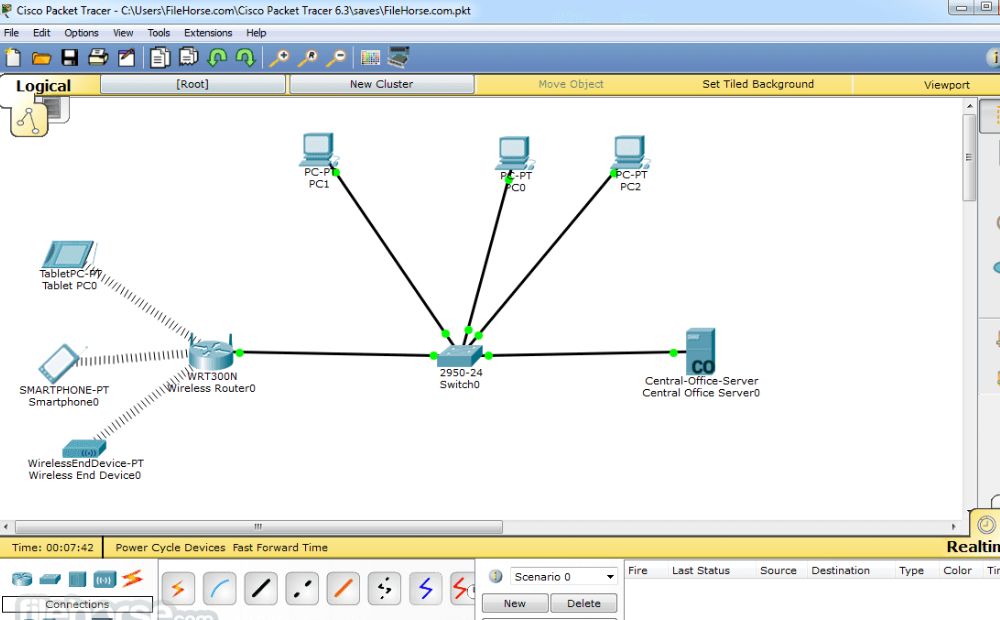Open the custom devices dialog icon

pos(399,57)
